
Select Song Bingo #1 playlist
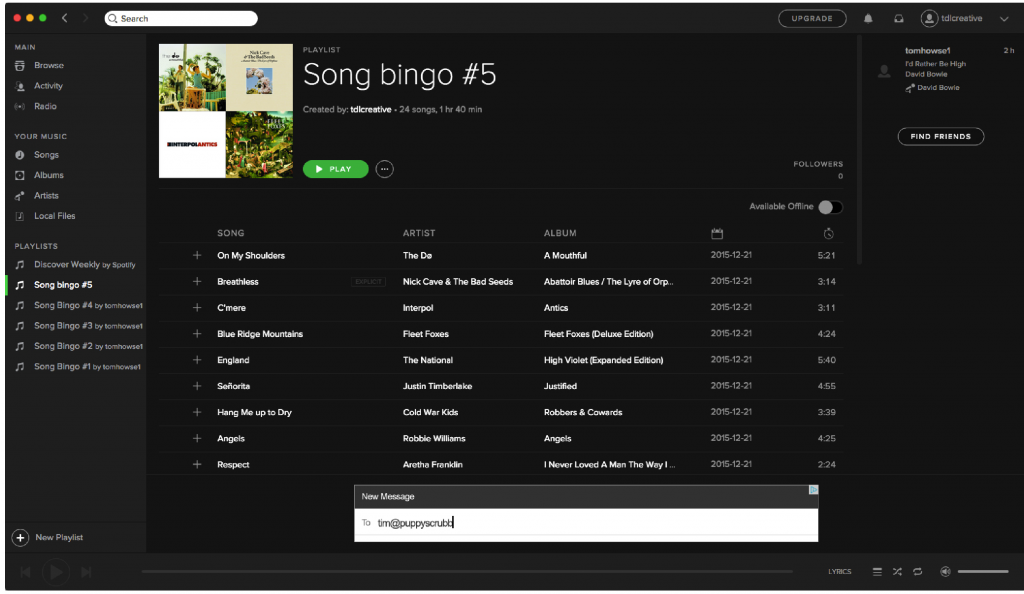coord(87,366)
